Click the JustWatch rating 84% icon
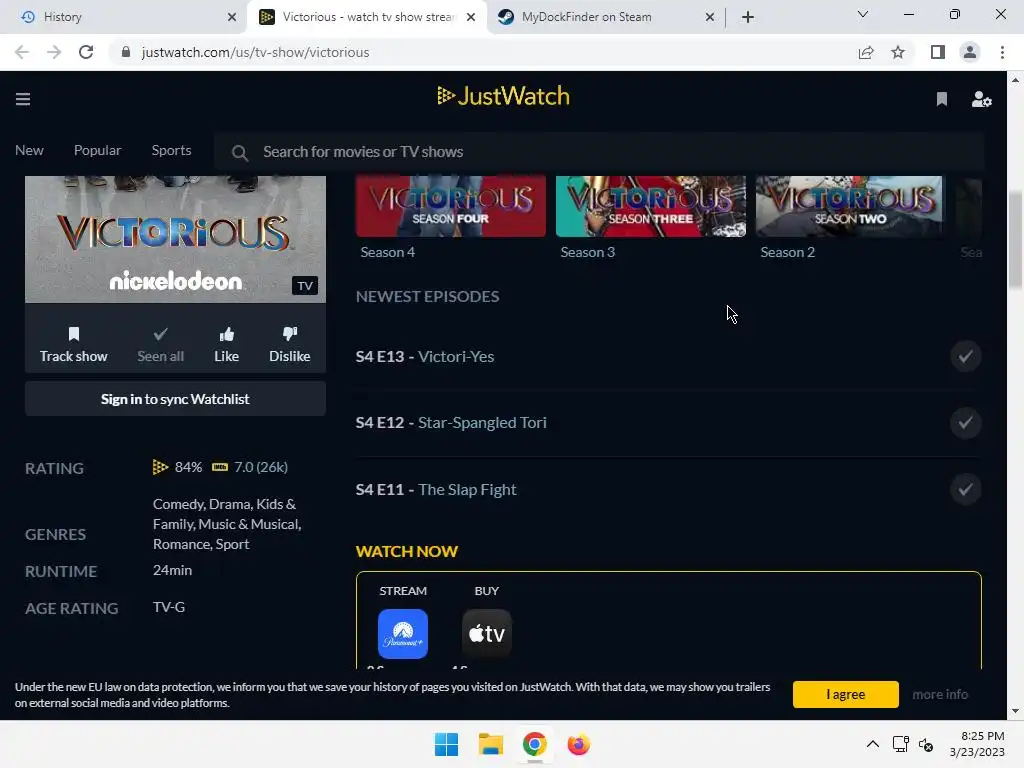The width and height of the screenshot is (1024, 768). 160,467
